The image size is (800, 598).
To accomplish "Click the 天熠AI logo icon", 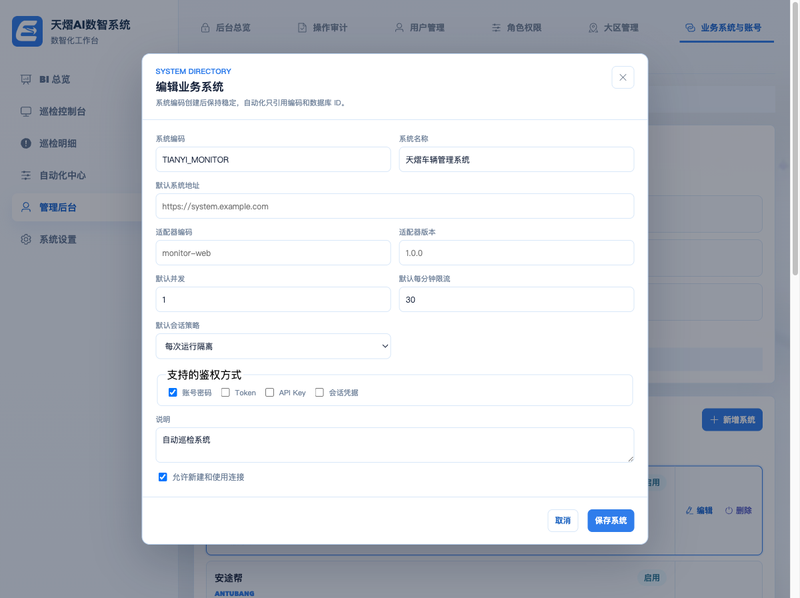I will coord(27,31).
